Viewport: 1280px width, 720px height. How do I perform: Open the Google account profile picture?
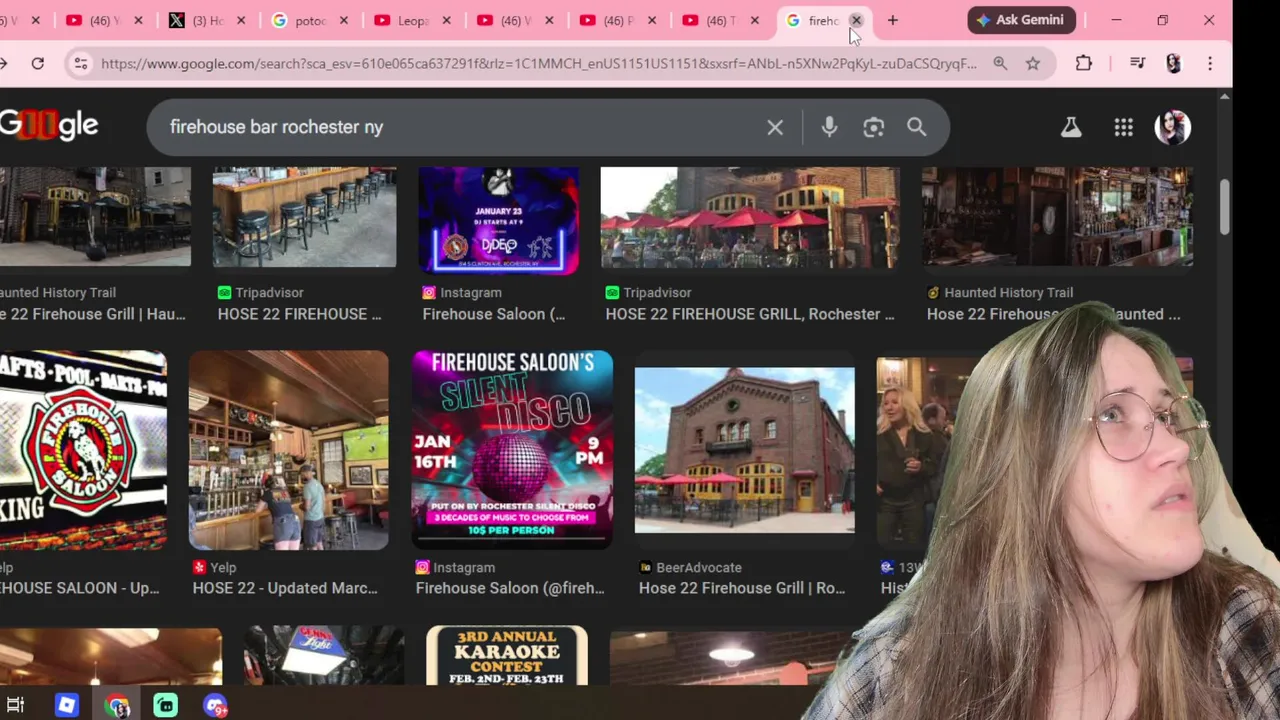pos(1173,127)
